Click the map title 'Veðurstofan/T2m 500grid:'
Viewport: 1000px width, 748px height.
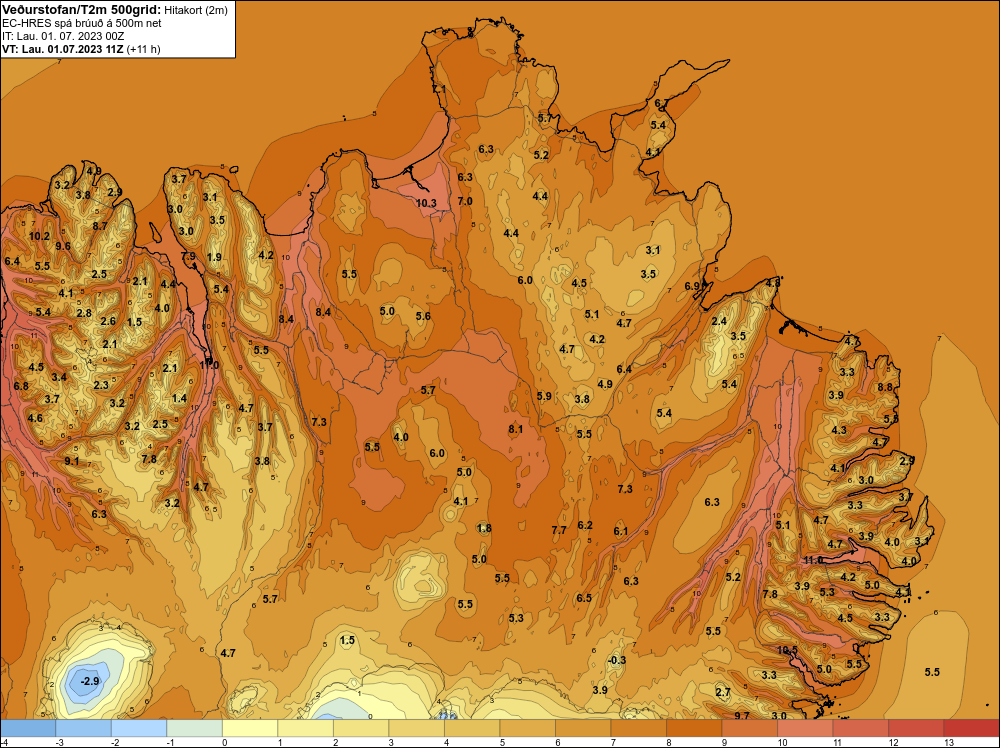(x=80, y=10)
